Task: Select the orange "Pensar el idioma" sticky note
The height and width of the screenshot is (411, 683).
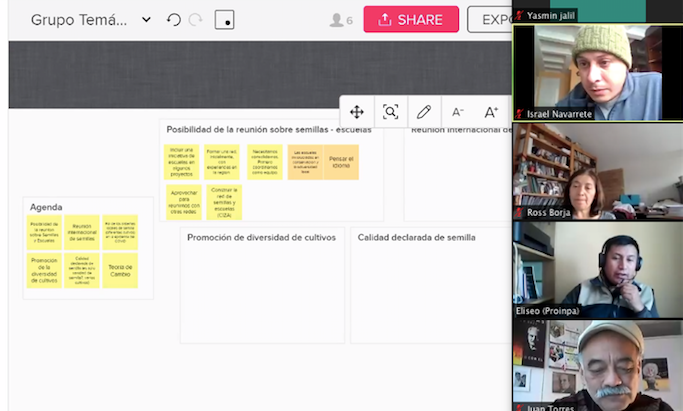Action: (341, 162)
